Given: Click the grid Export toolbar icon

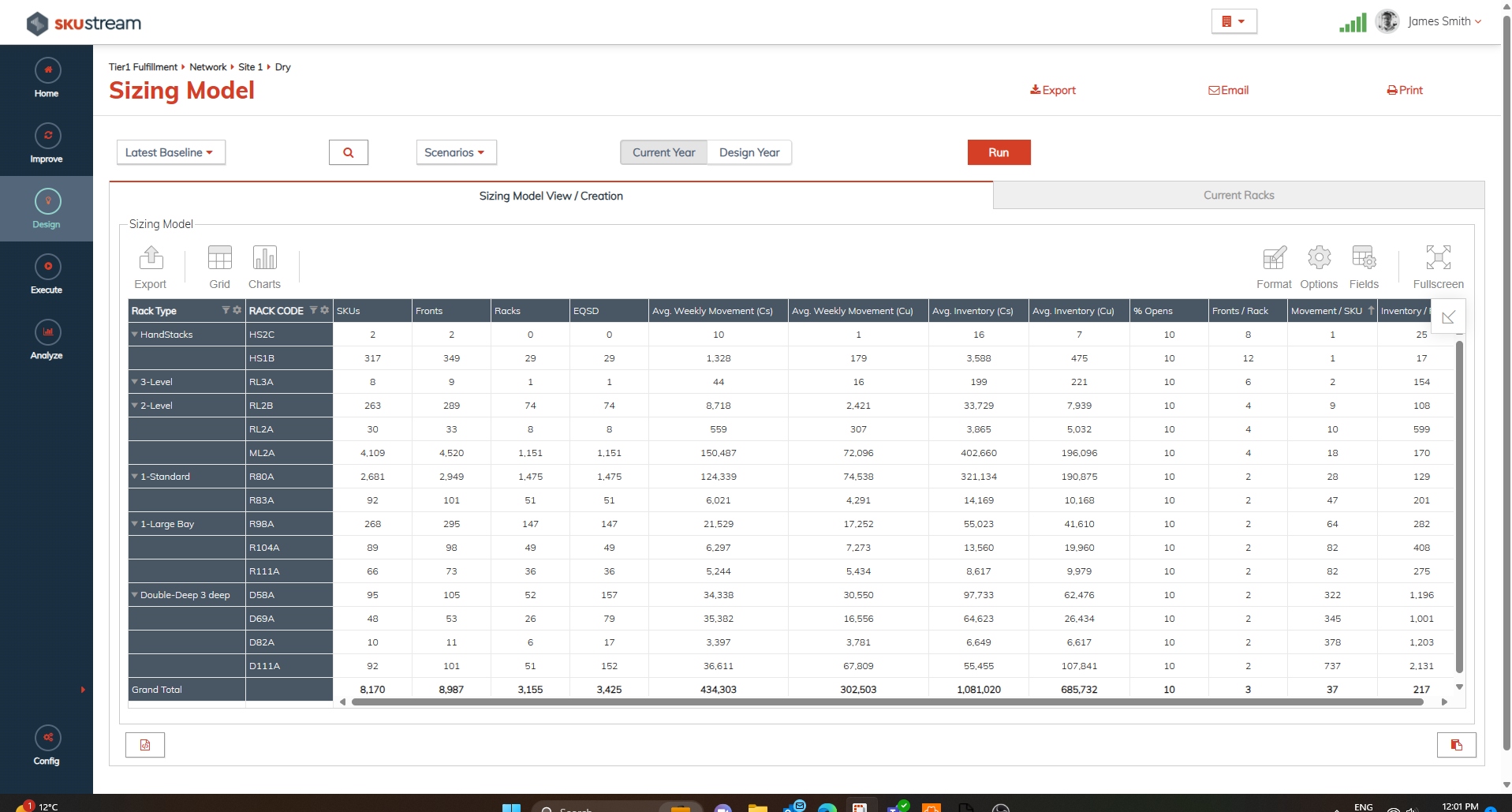Looking at the screenshot, I should coord(151,268).
